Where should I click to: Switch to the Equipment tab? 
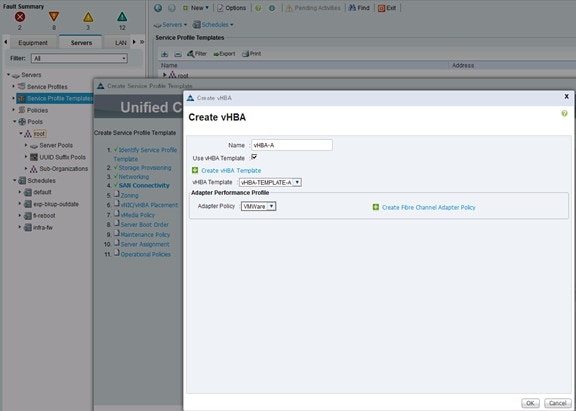pyautogui.click(x=33, y=43)
